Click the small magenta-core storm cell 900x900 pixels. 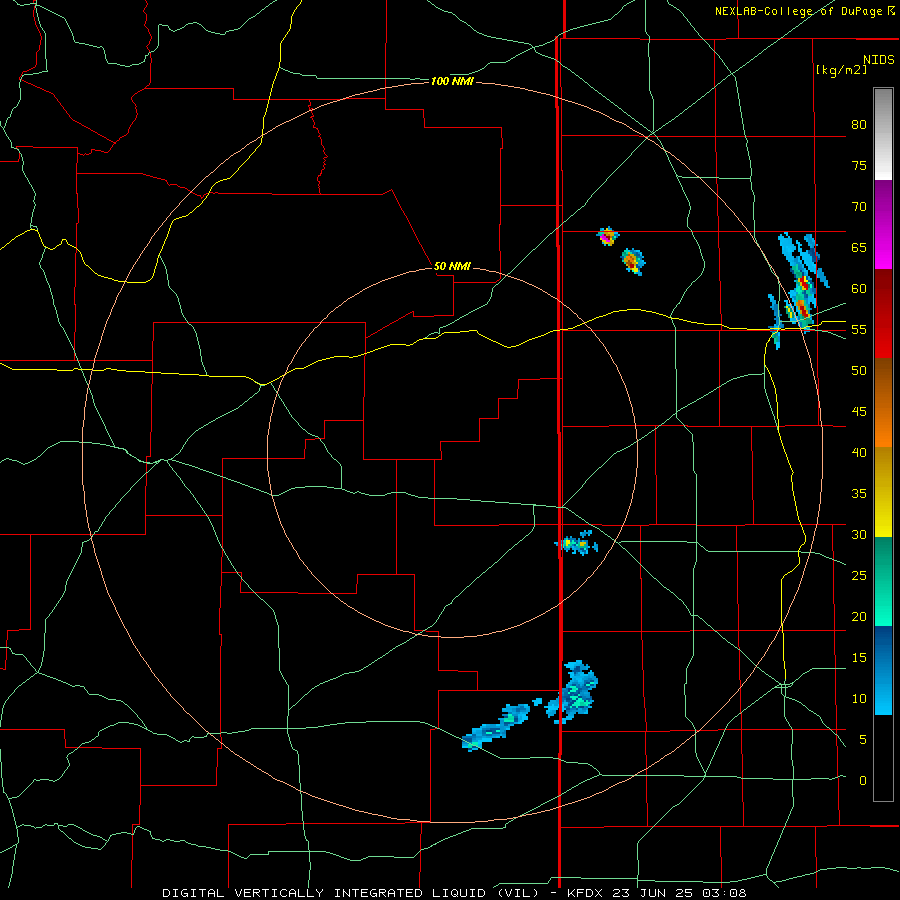[x=608, y=236]
